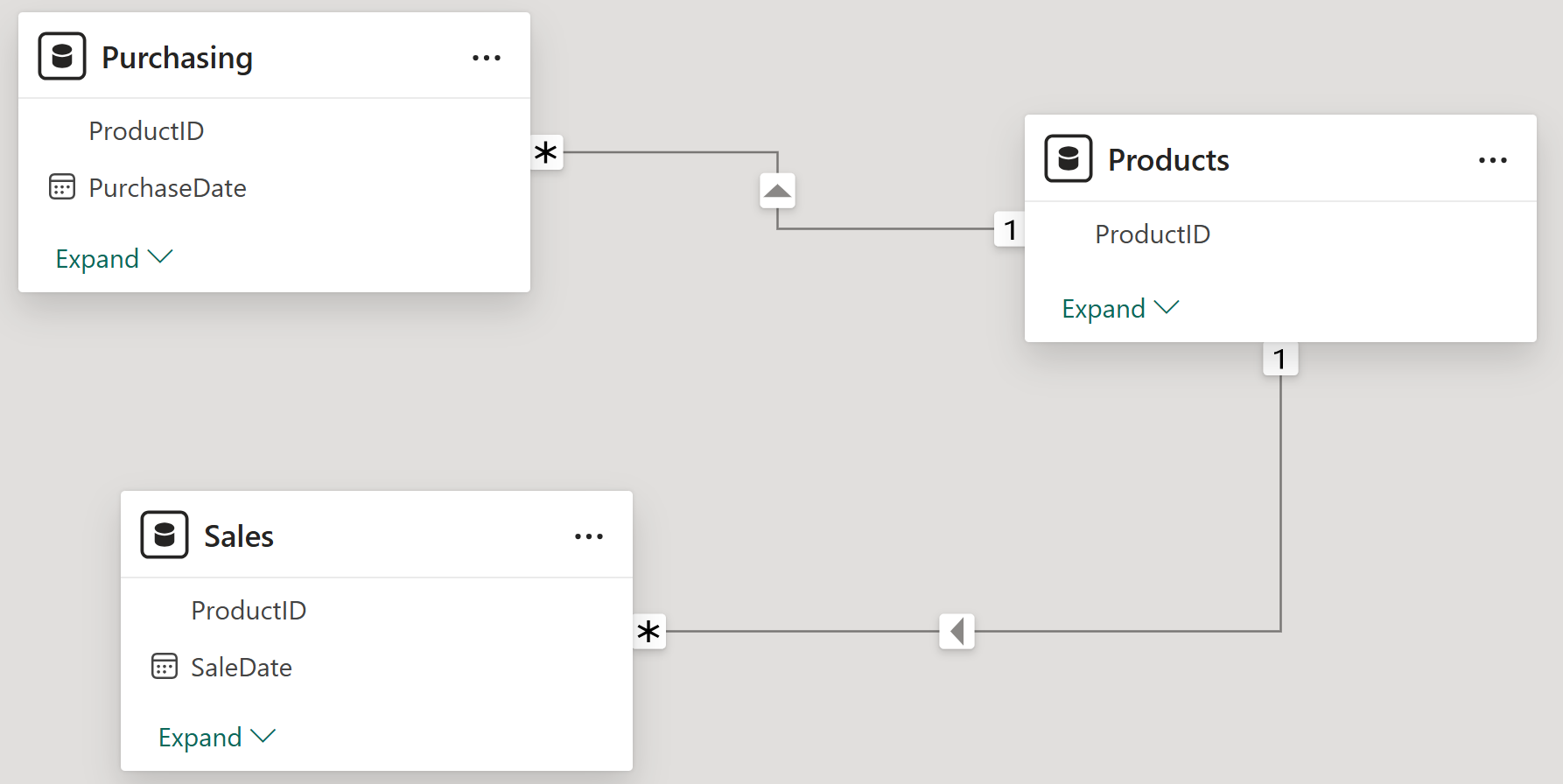Image resolution: width=1563 pixels, height=784 pixels.
Task: Open the Sales table more options menu
Action: (x=589, y=536)
